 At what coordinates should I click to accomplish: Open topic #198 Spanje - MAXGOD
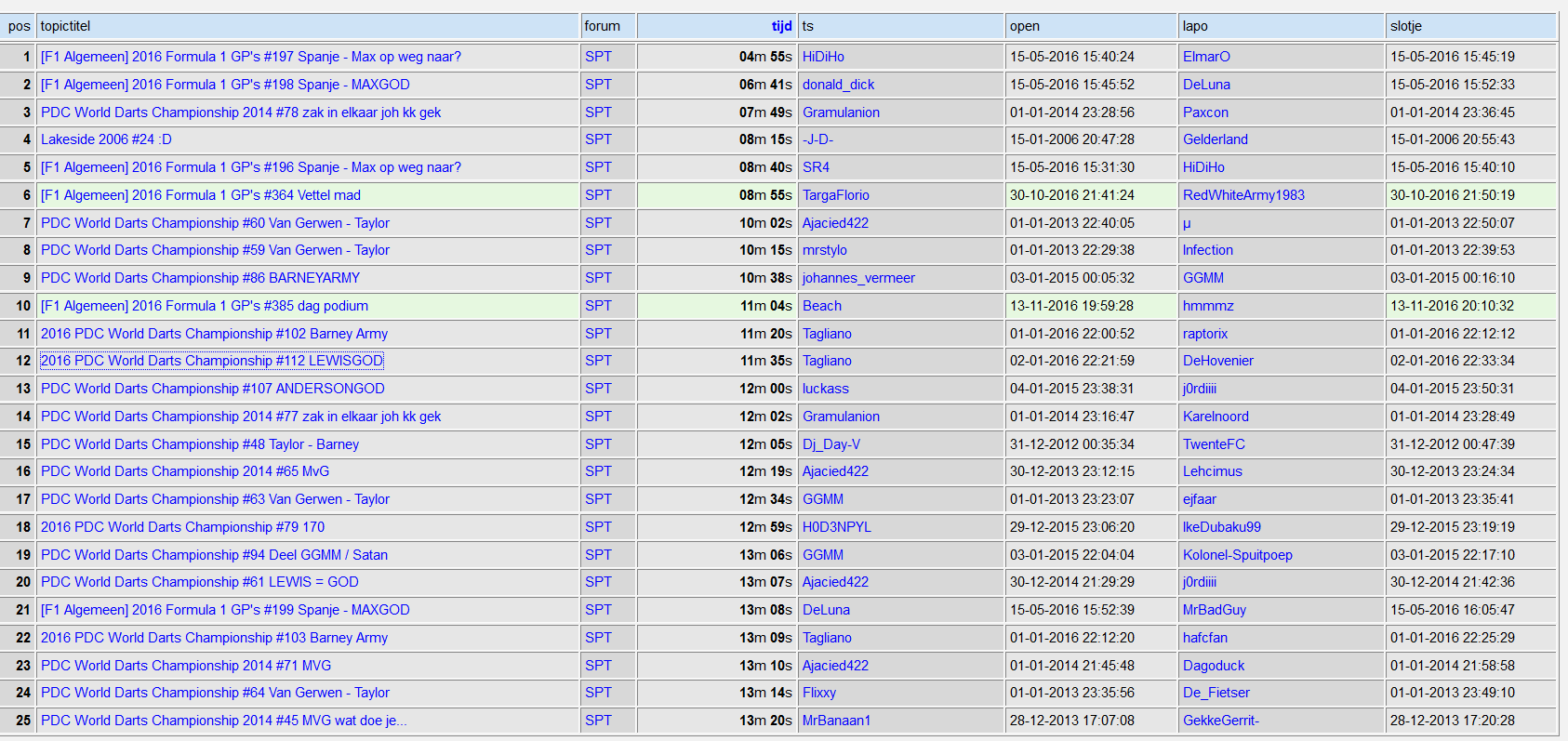click(225, 85)
